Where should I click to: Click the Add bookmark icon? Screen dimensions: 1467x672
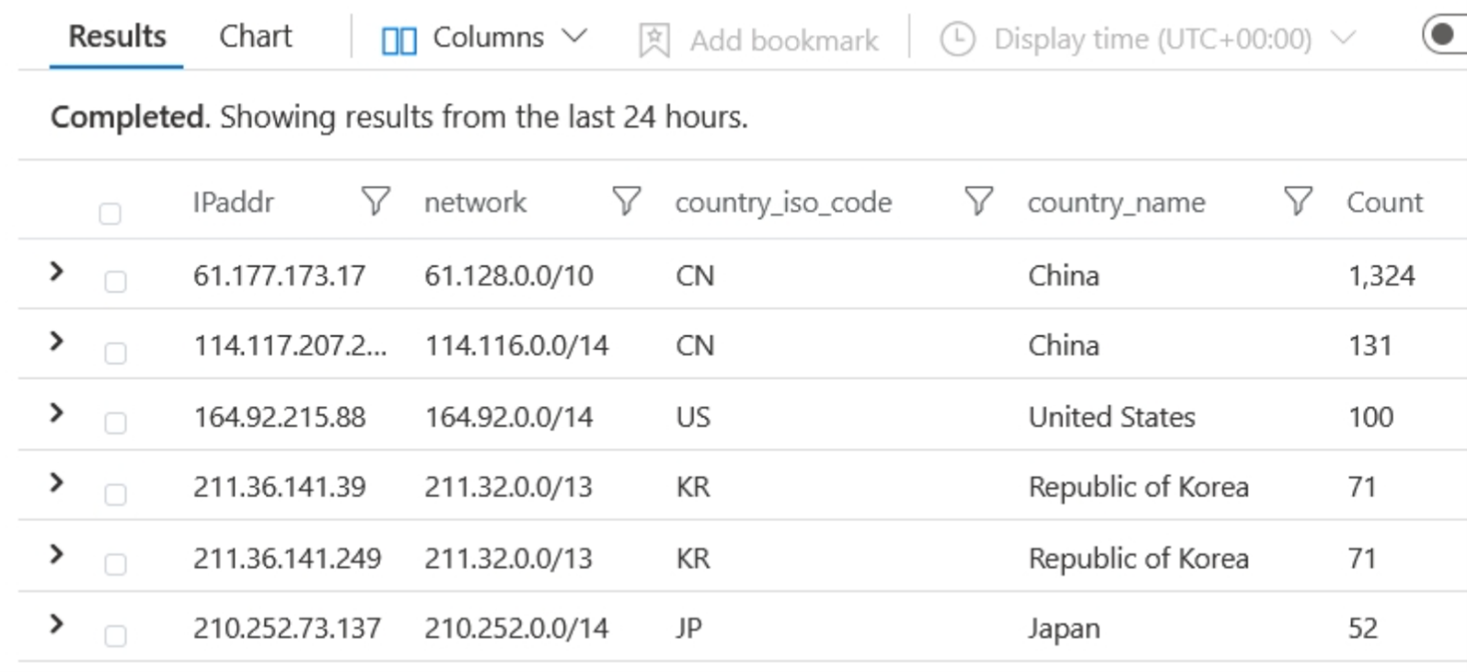654,40
